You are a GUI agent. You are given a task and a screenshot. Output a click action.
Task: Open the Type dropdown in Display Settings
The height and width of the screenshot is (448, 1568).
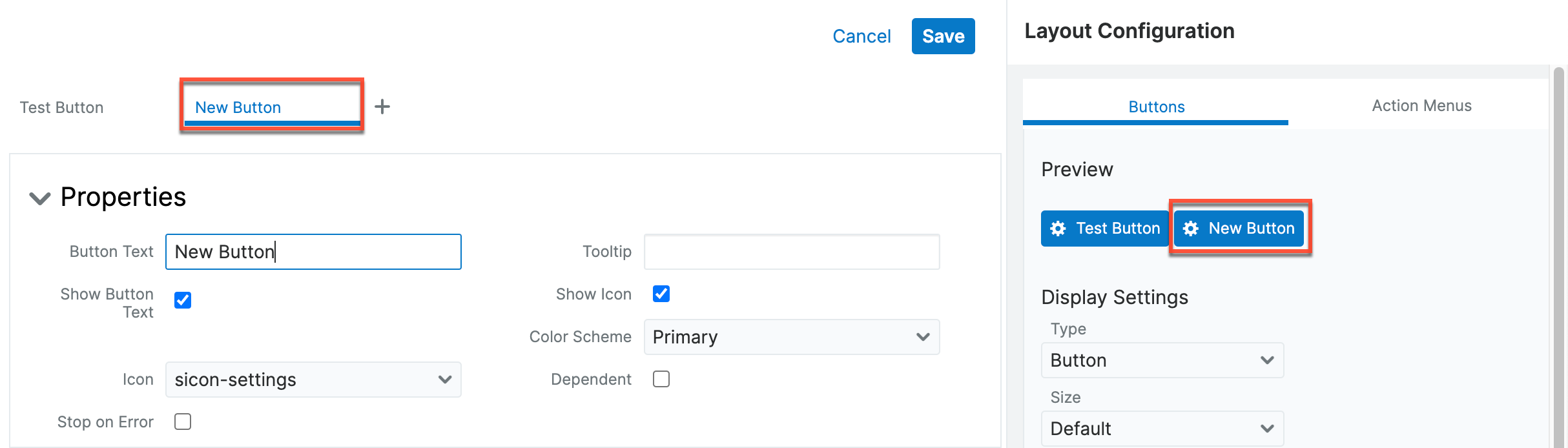[x=1162, y=360]
